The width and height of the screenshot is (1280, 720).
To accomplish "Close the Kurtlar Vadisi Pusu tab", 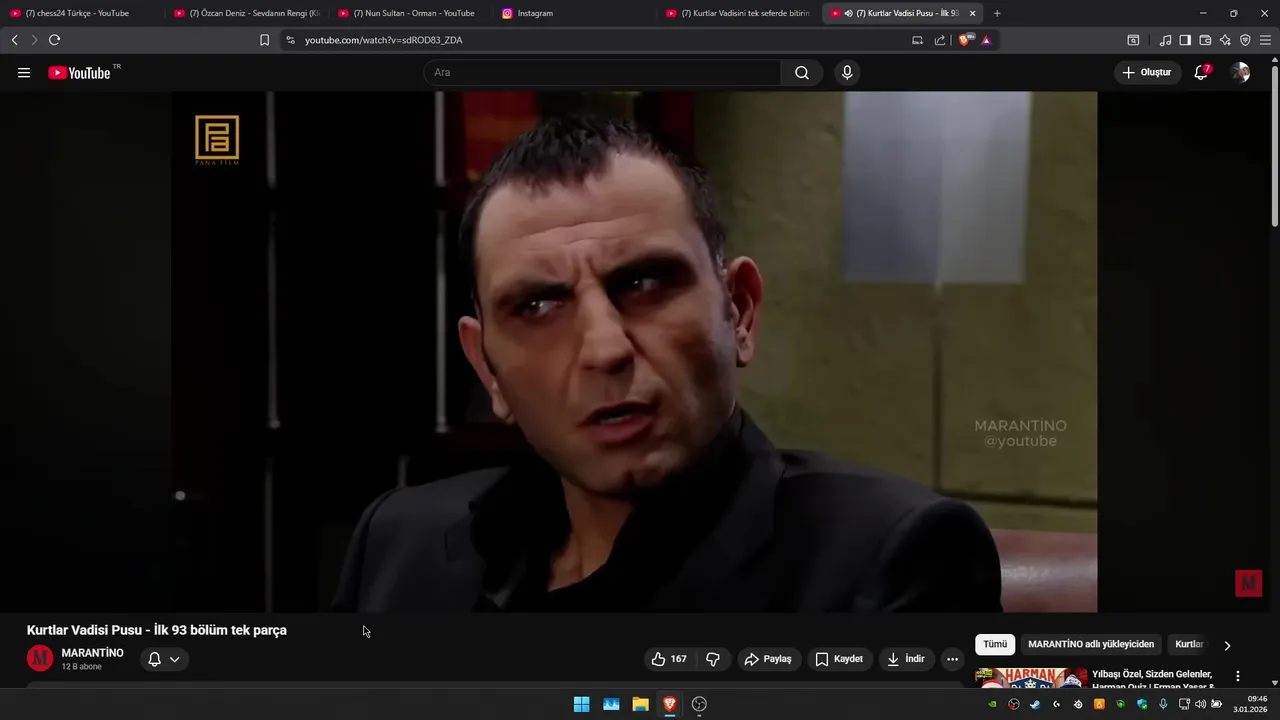I will coord(972,13).
